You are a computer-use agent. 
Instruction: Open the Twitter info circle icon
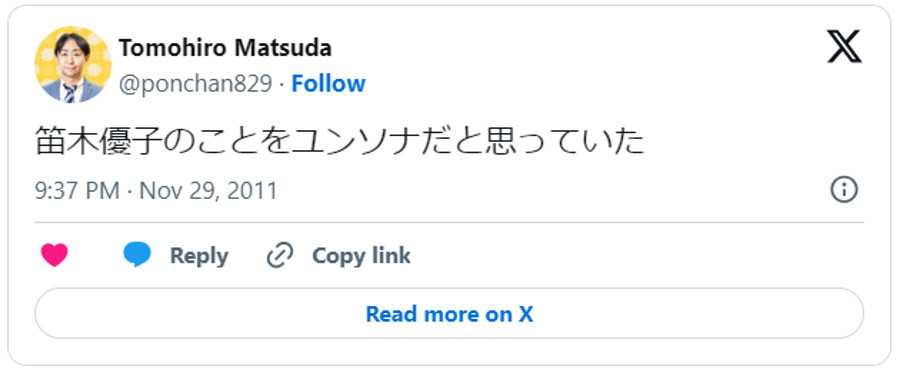844,190
